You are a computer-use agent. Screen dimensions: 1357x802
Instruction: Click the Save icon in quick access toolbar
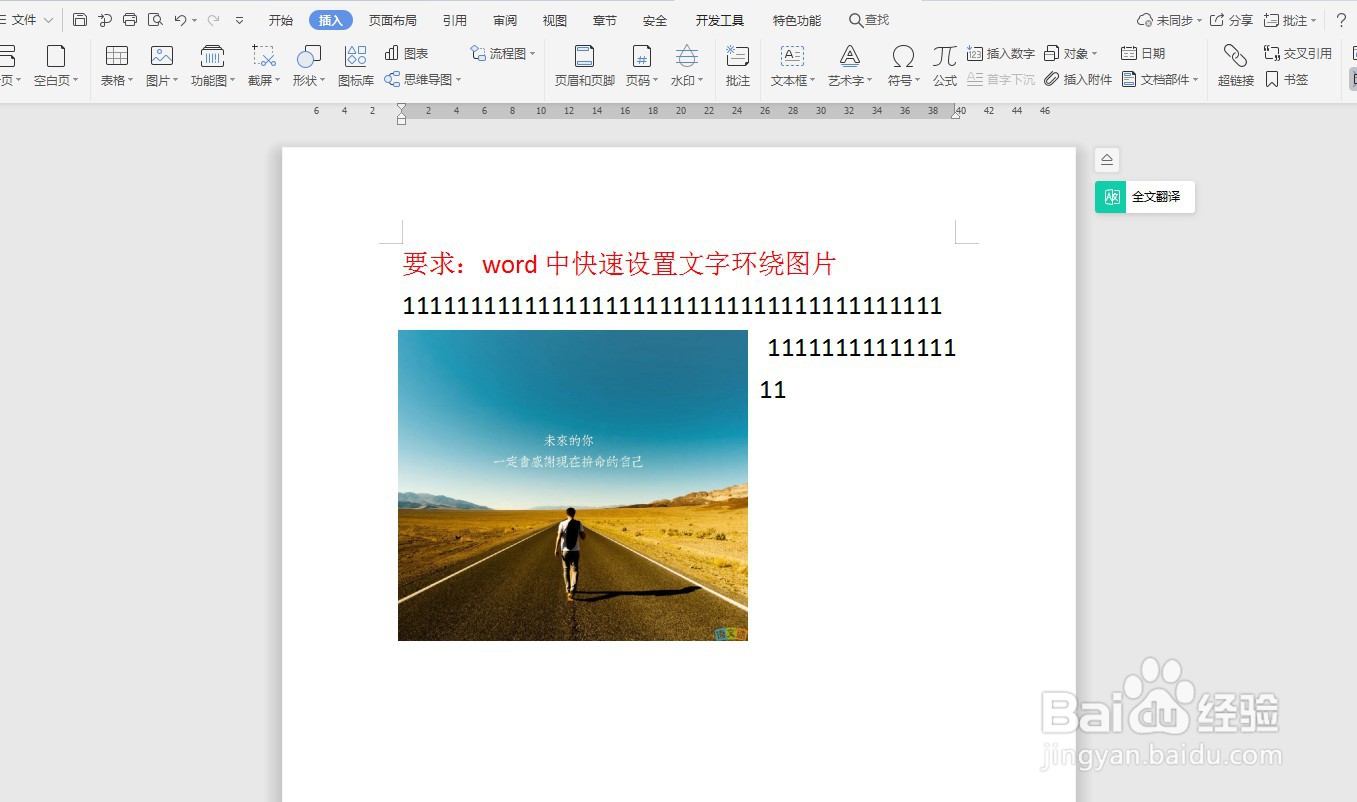click(x=80, y=20)
